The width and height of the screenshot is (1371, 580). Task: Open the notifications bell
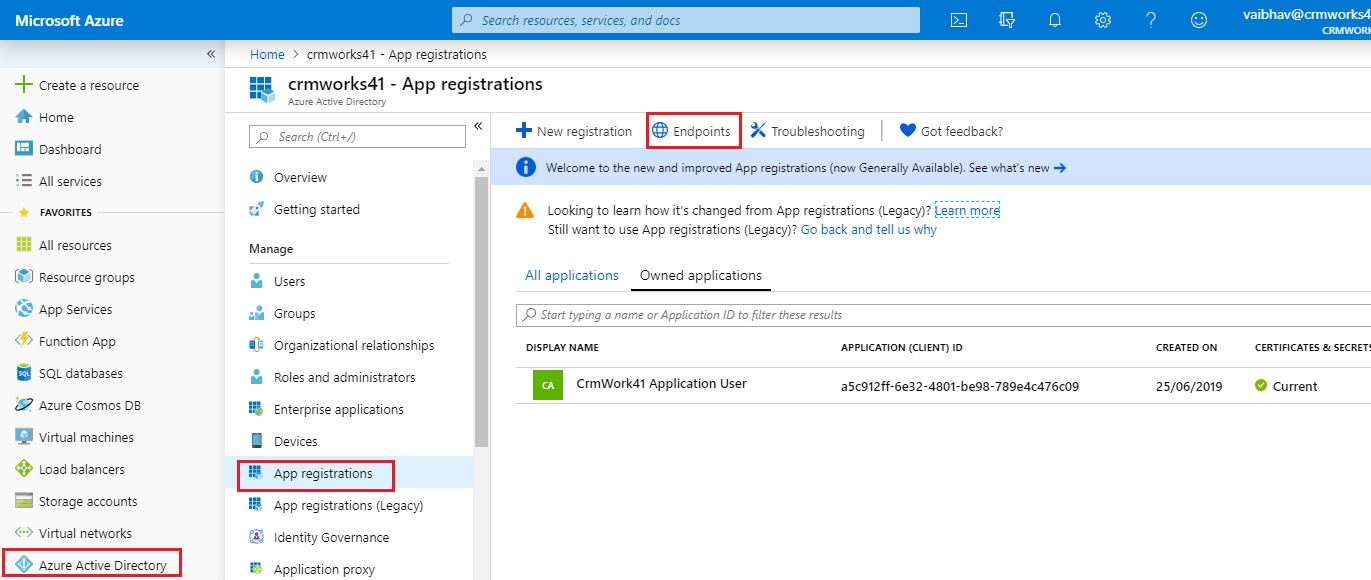(1055, 20)
